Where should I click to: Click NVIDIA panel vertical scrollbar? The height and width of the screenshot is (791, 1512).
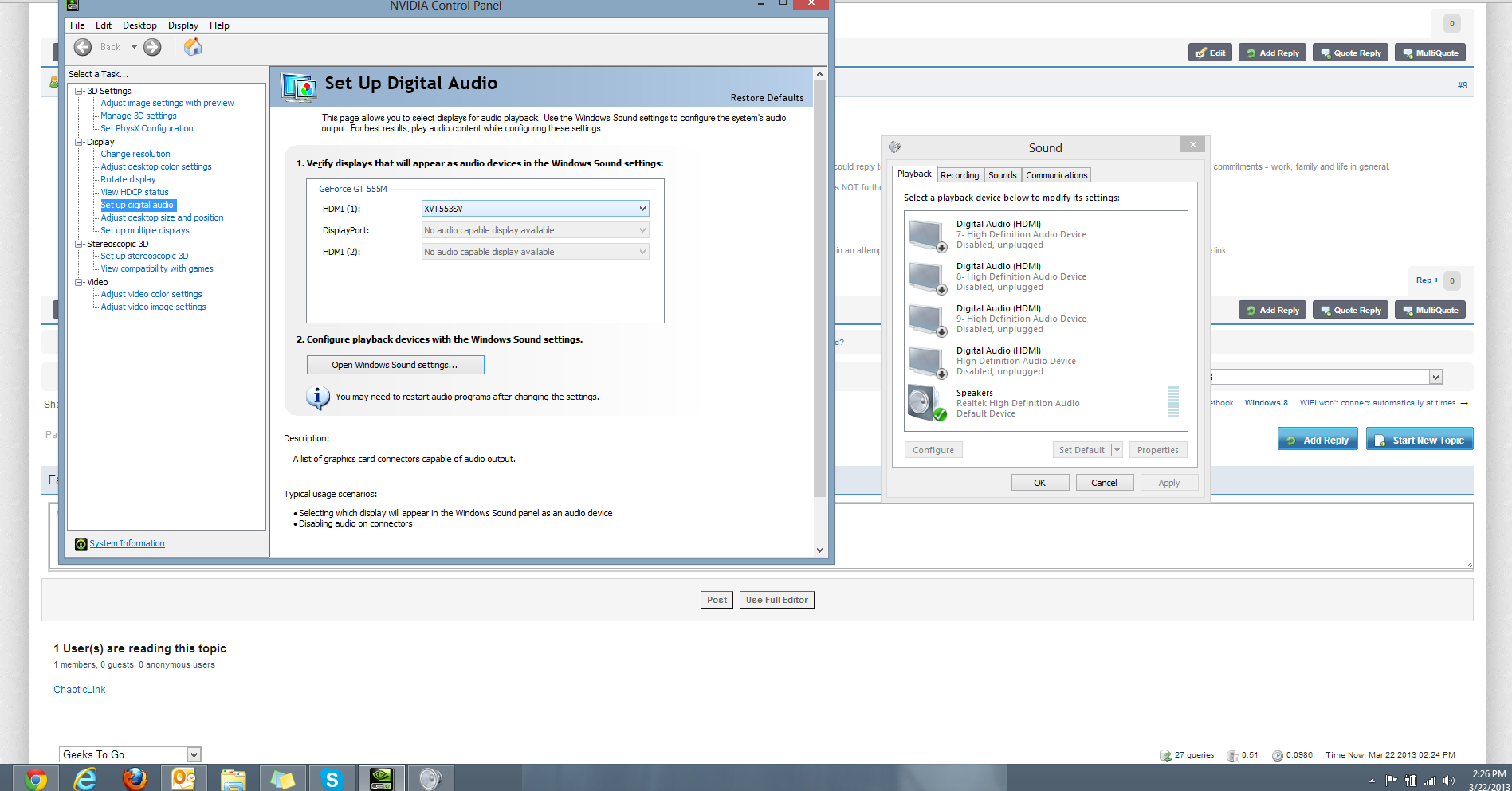pos(819,287)
